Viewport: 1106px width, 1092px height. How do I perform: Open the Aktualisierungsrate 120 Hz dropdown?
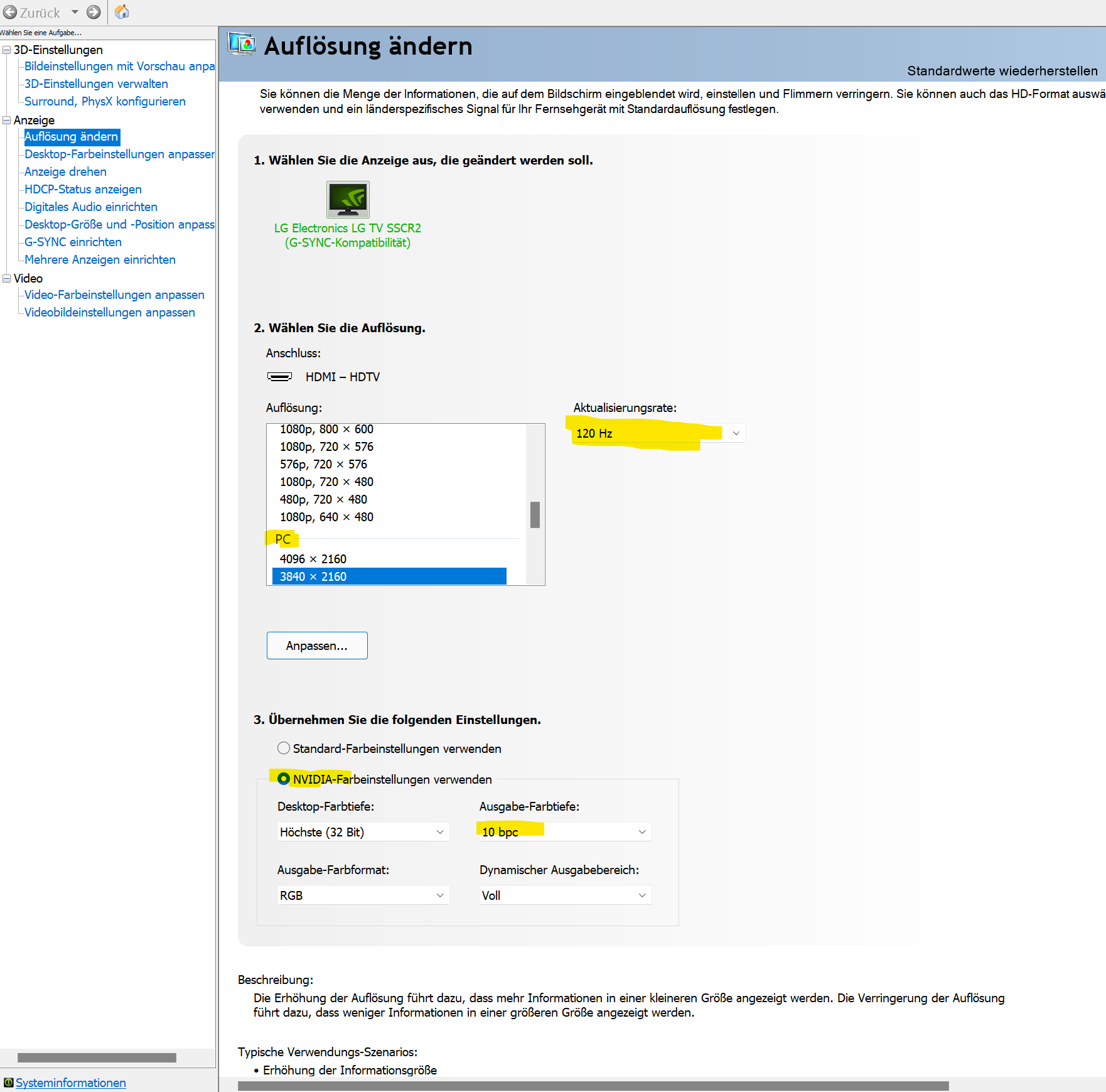pos(658,433)
